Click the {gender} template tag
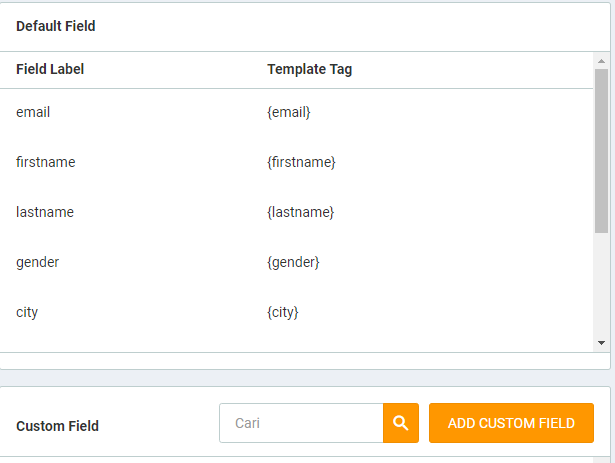The width and height of the screenshot is (615, 463). coord(293,262)
